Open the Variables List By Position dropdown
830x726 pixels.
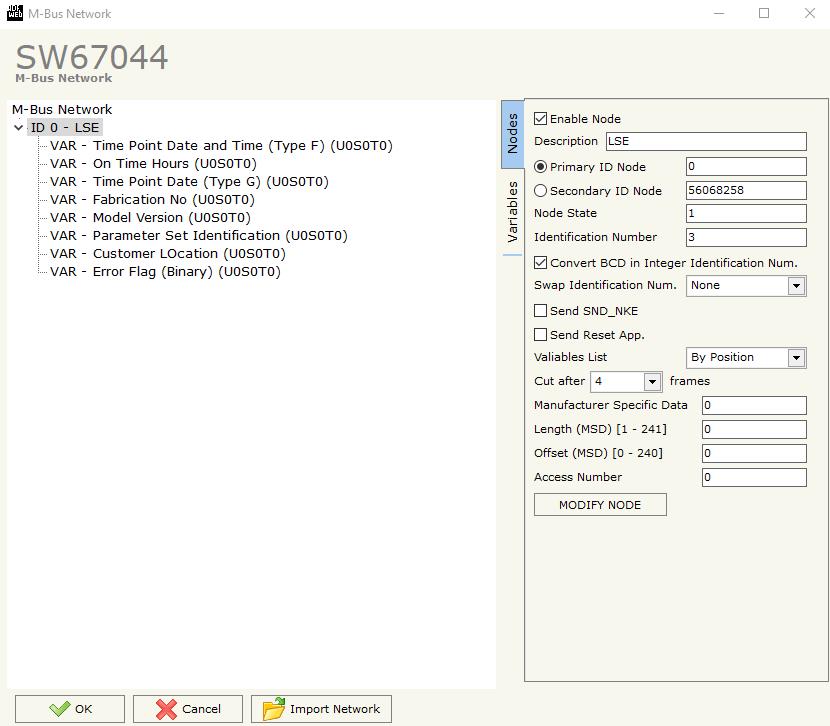pos(796,358)
